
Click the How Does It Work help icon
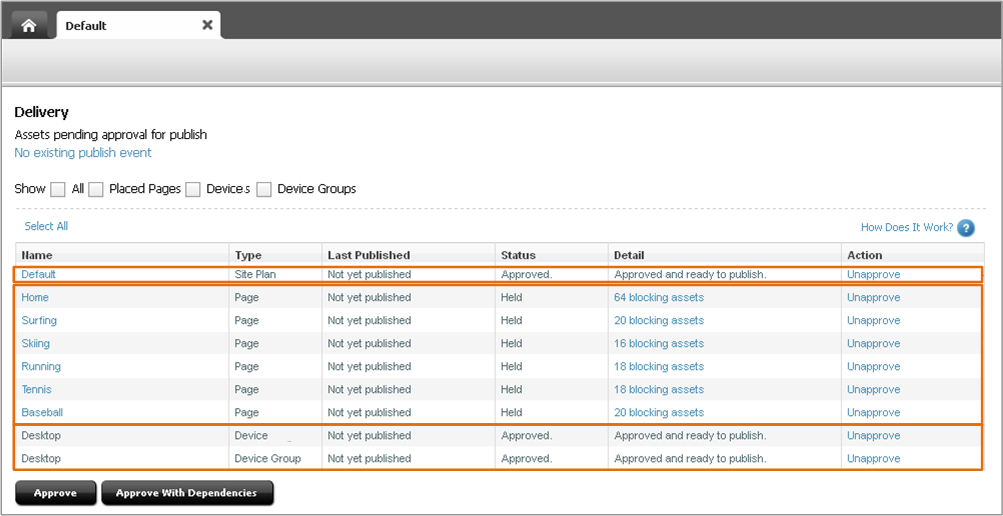(966, 228)
